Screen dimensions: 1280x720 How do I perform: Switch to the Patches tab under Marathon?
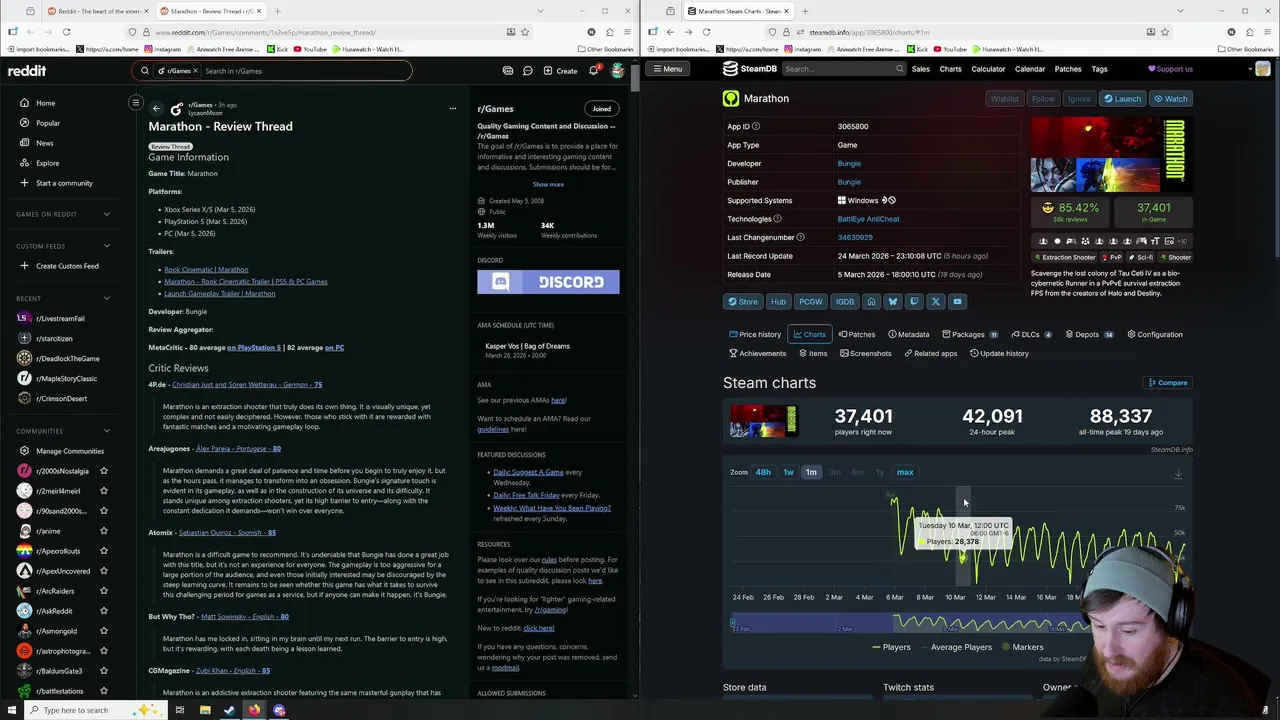(x=857, y=334)
